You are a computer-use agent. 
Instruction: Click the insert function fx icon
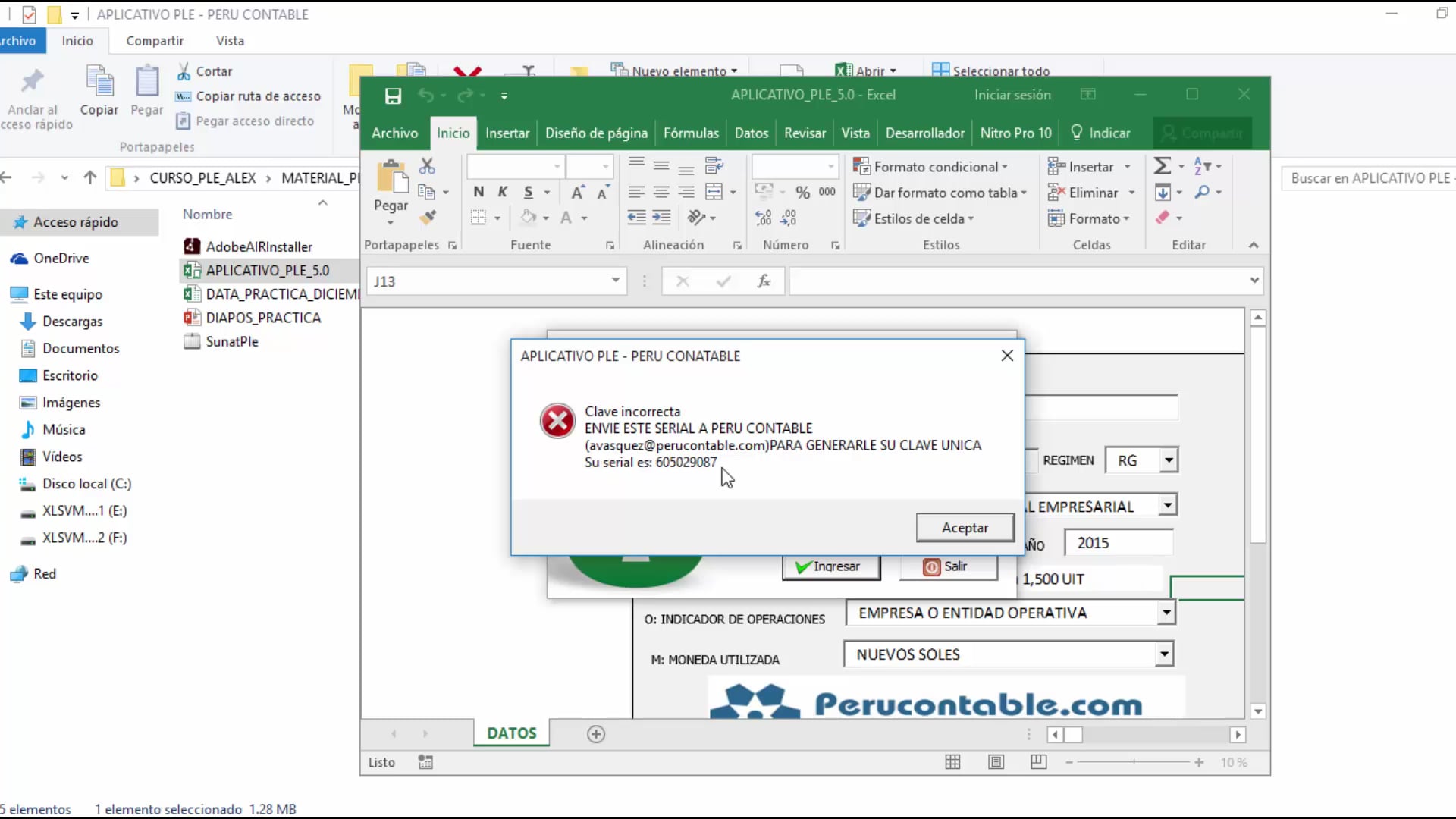tap(764, 281)
